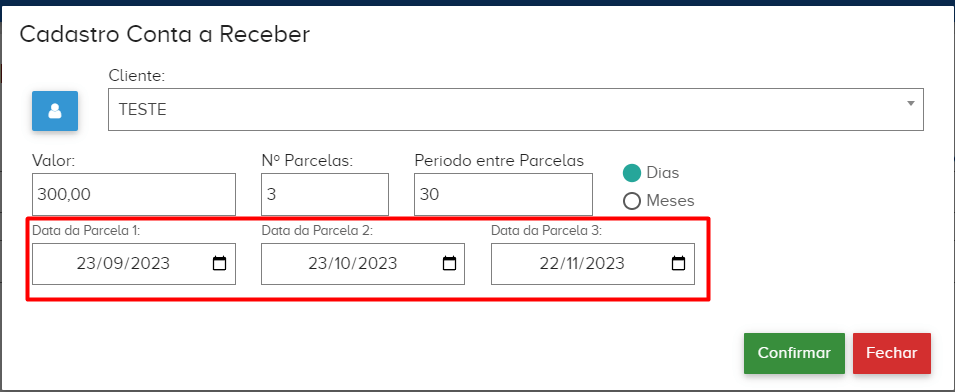Open calendar picker for Data da Parcela 2

click(x=449, y=264)
